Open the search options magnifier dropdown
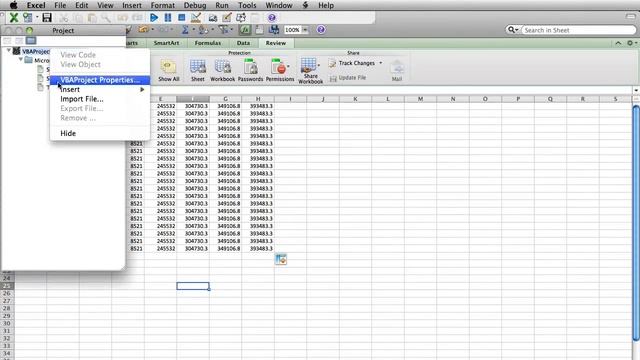 coord(512,30)
